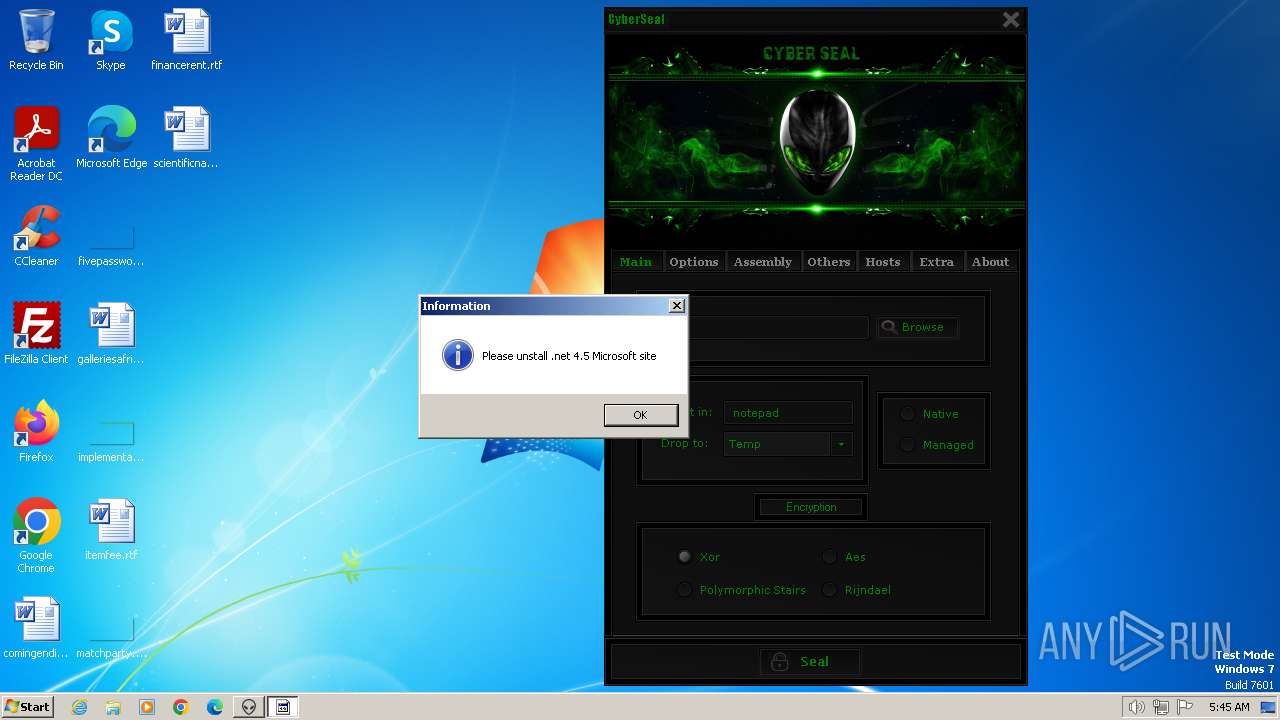Image resolution: width=1280 pixels, height=720 pixels.
Task: Open Acrobat Reader DC shortcut
Action: click(36, 144)
